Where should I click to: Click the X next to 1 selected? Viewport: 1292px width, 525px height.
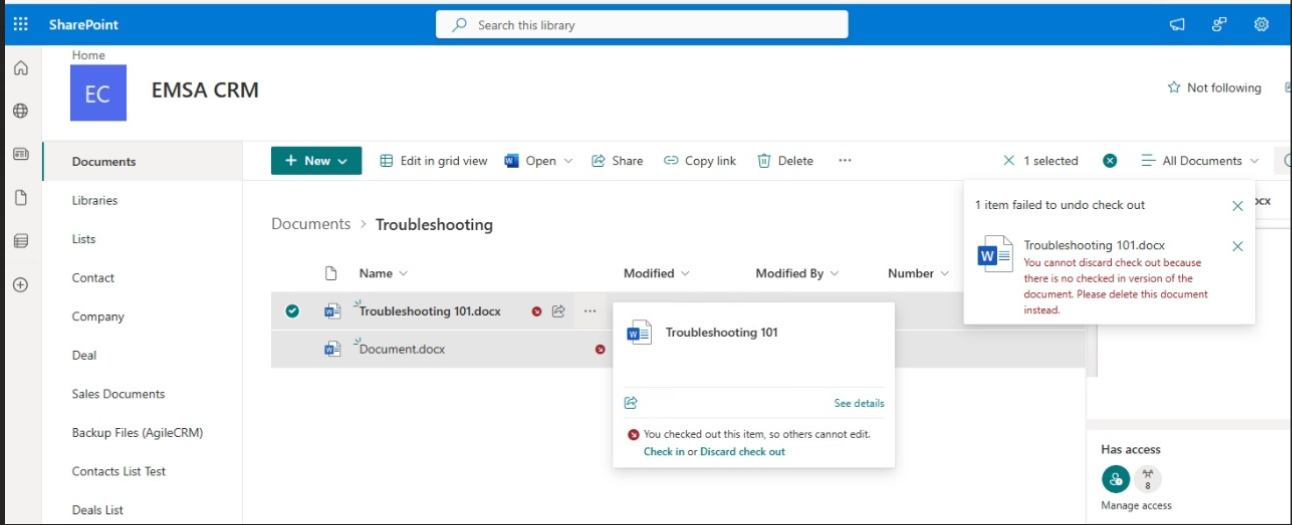tap(1008, 161)
